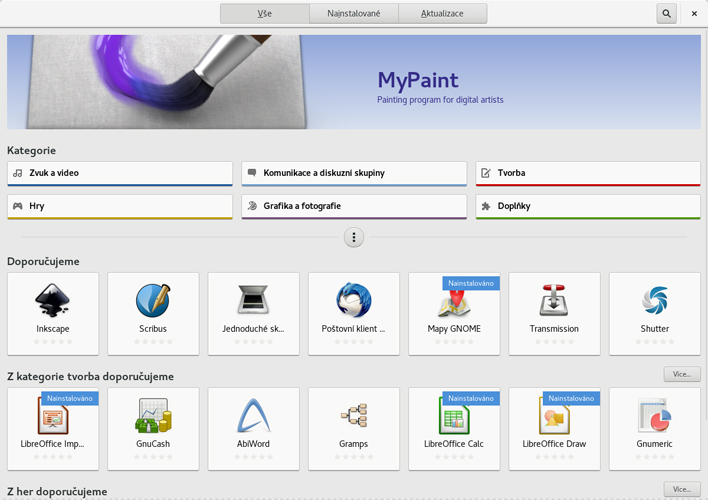
Task: Open the Transmission app icon
Action: [x=554, y=300]
